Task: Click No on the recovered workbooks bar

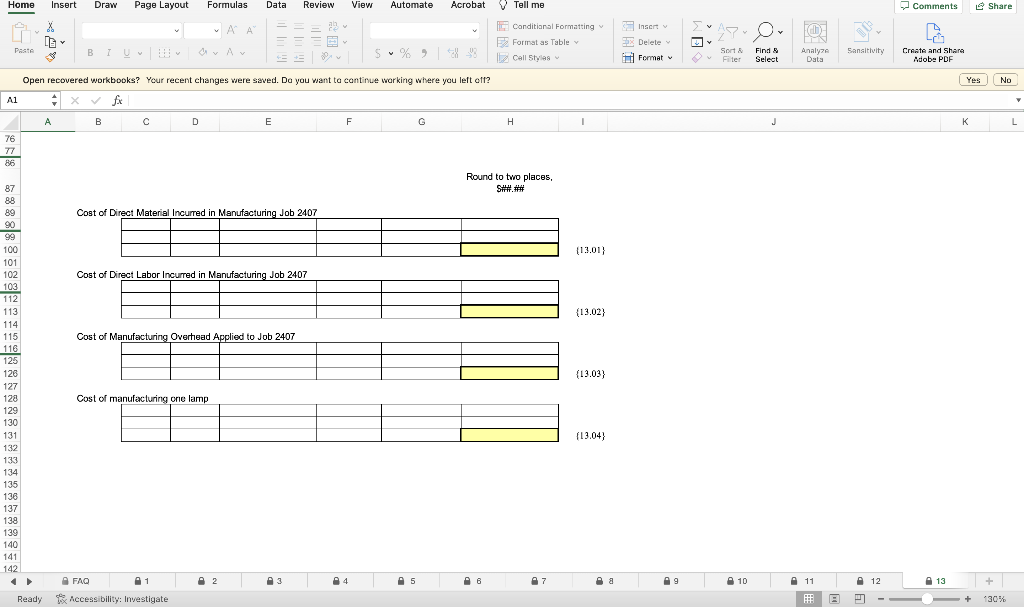Action: (1006, 80)
